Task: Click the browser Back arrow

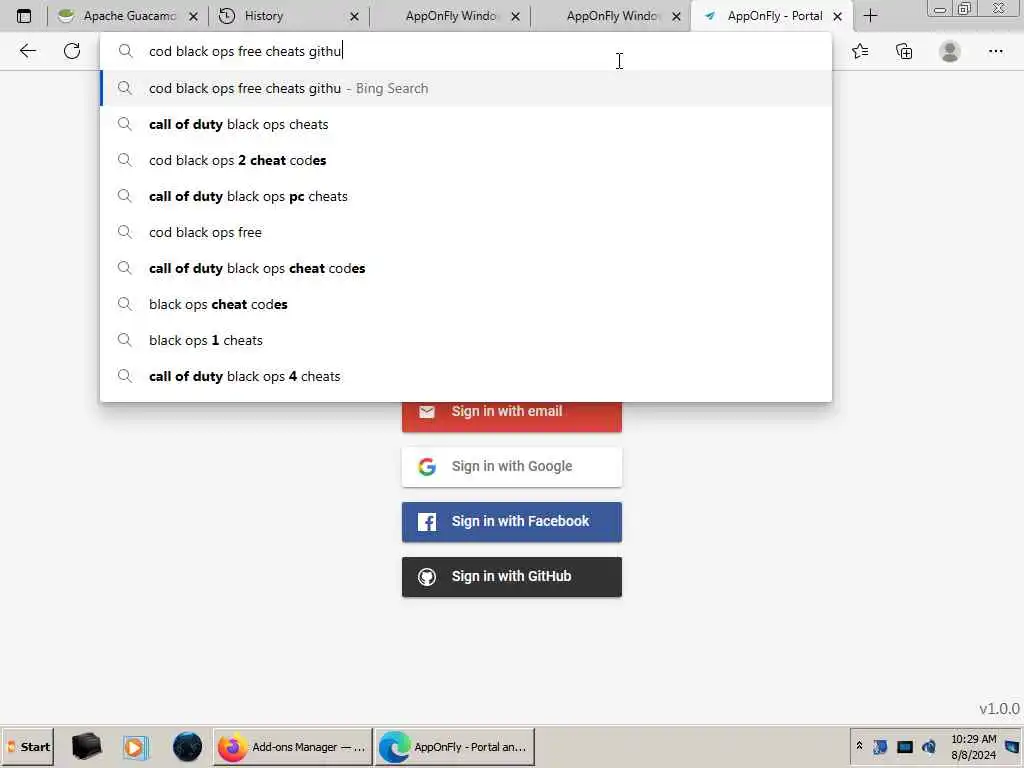Action: [27, 51]
